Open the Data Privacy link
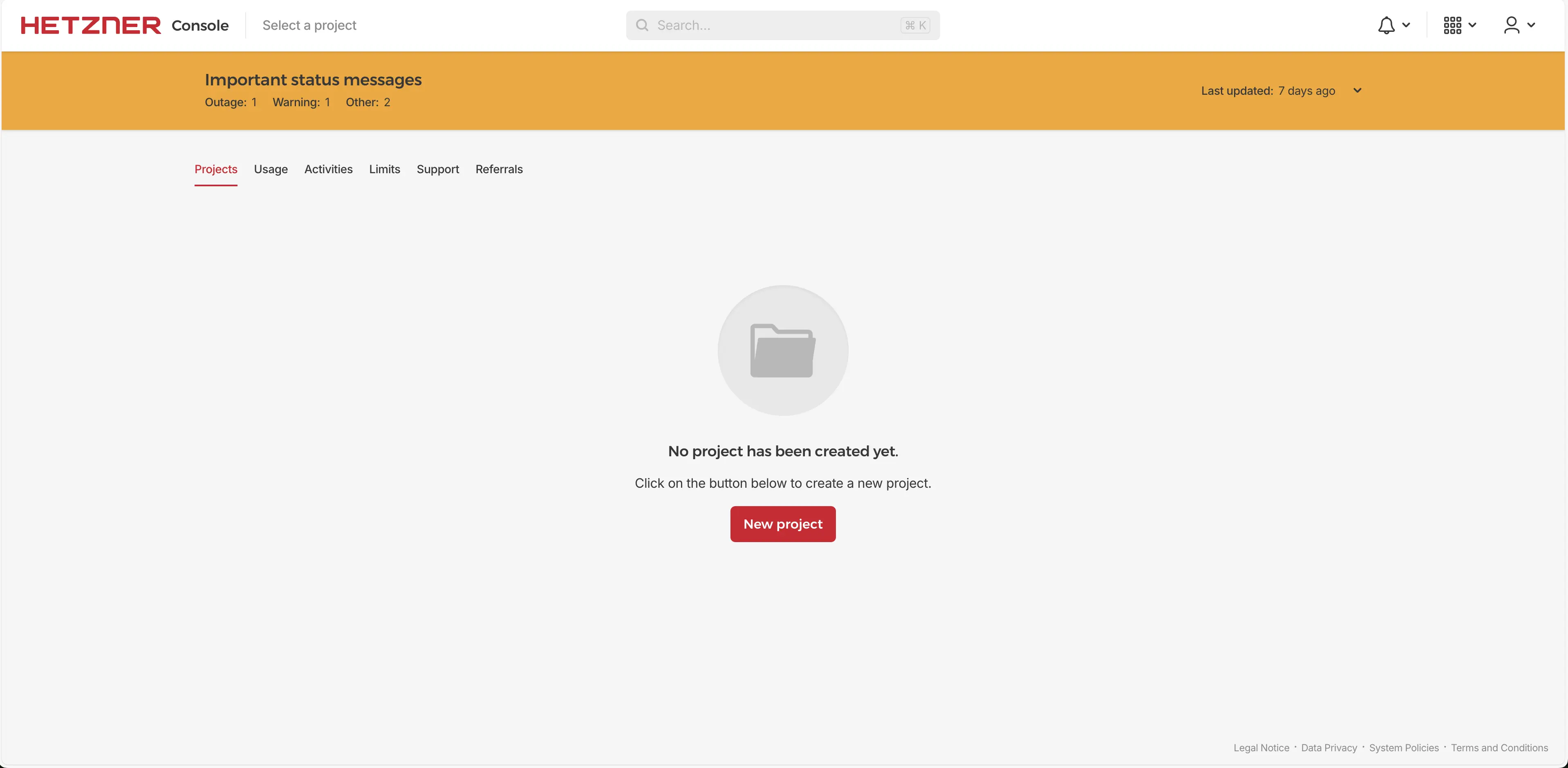 tap(1329, 748)
